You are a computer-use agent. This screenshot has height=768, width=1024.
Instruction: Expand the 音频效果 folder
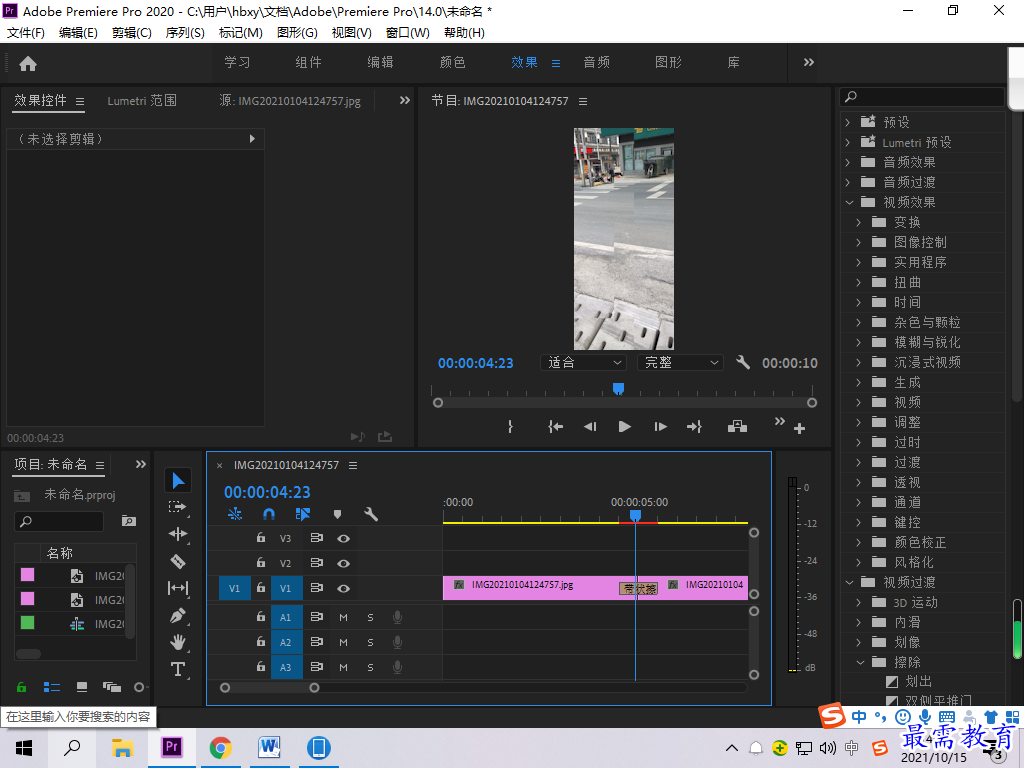[848, 162]
